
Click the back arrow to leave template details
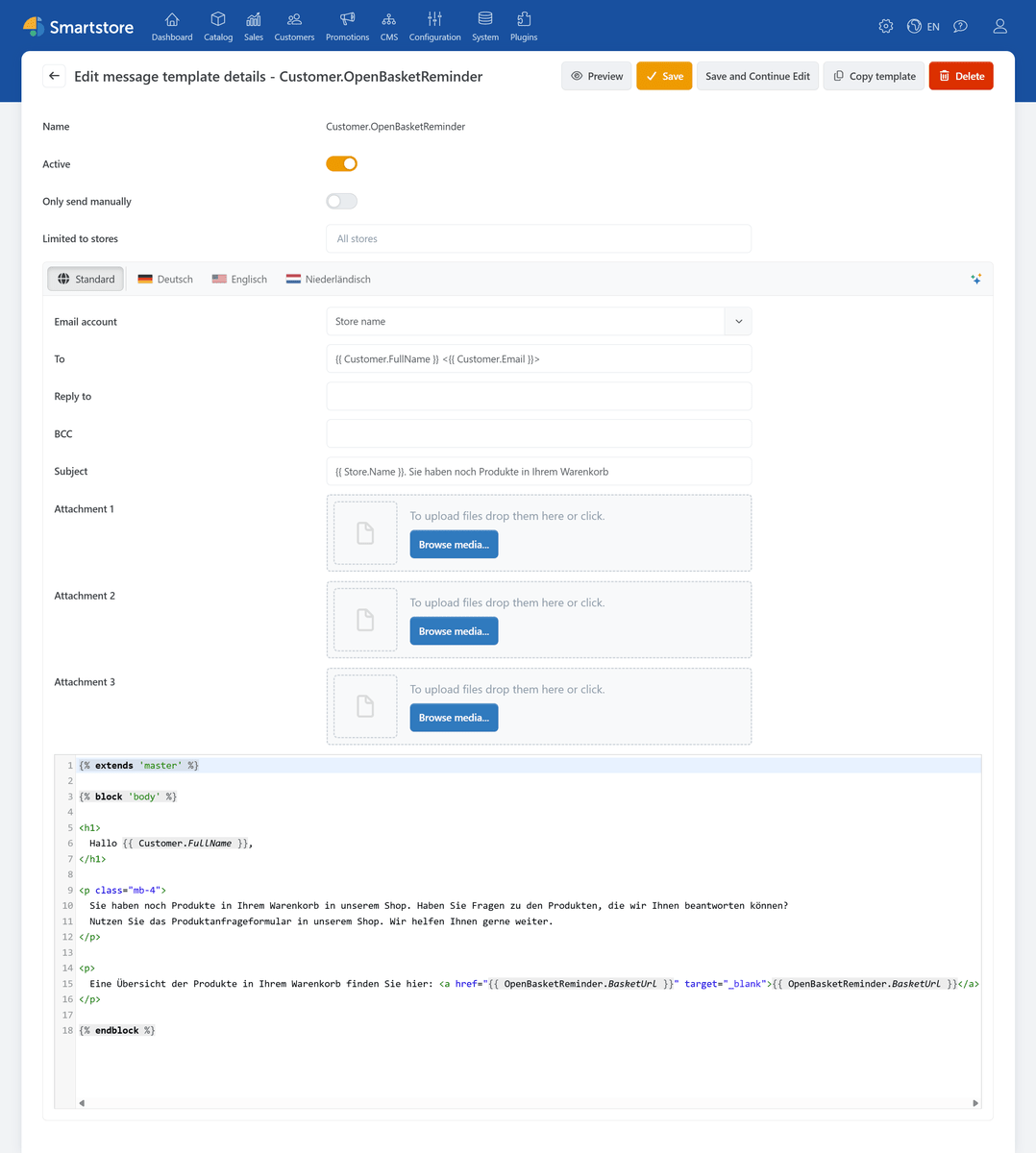tap(55, 76)
